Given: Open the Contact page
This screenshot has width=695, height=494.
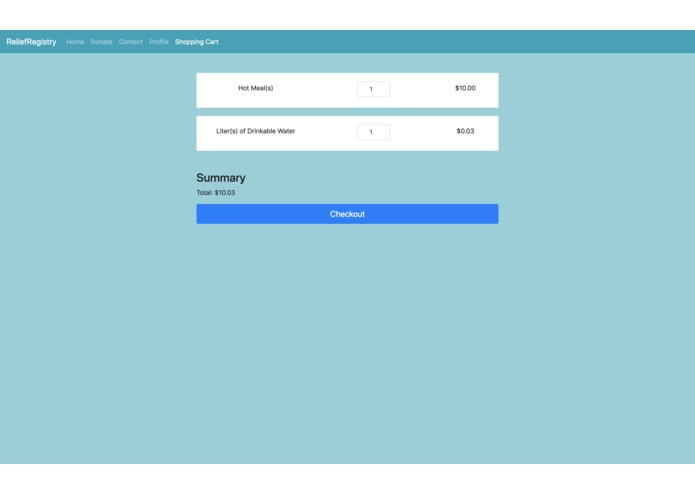Looking at the screenshot, I should [x=131, y=42].
